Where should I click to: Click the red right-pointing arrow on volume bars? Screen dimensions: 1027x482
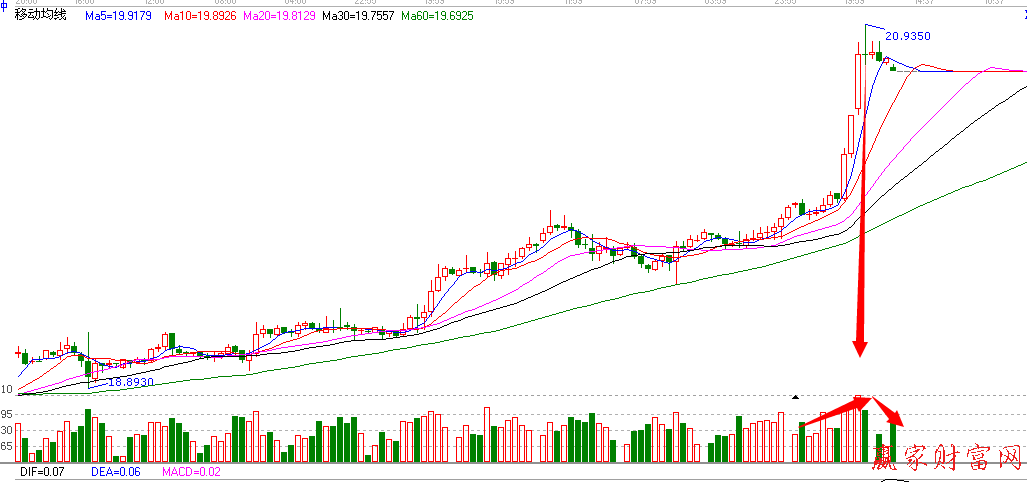click(x=833, y=411)
